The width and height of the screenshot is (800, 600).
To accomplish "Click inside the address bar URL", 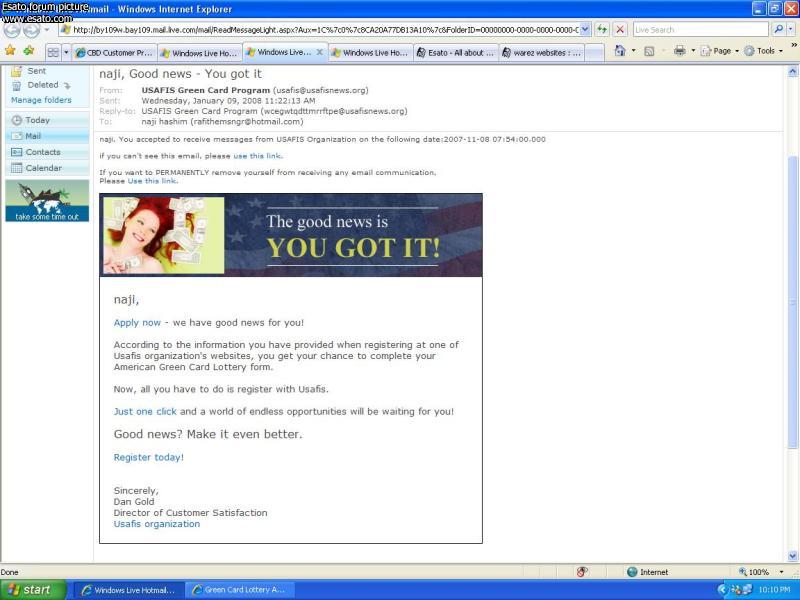I will [x=324, y=30].
